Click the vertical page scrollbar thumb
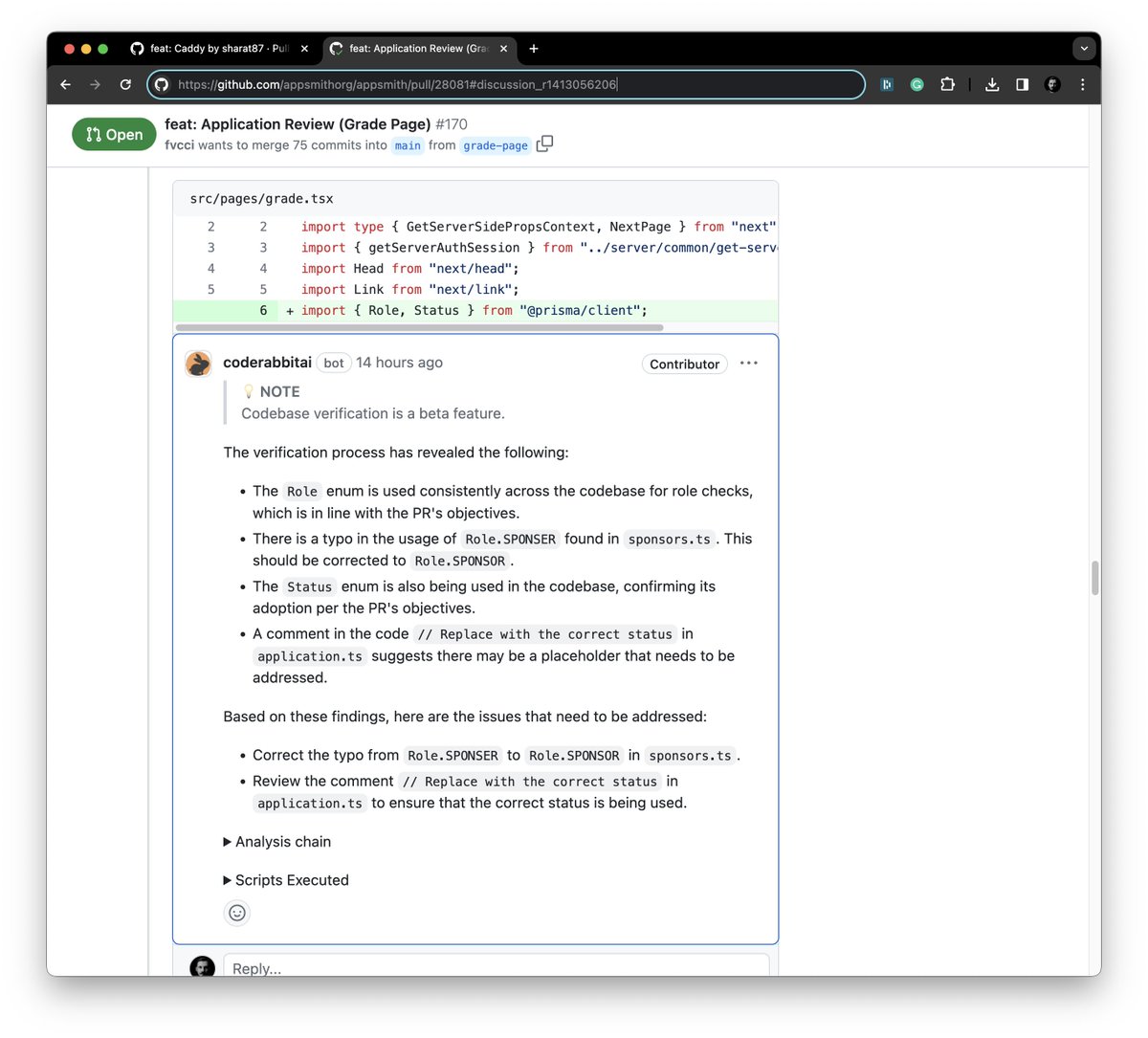Image resolution: width=1148 pixels, height=1038 pixels. pos(1094,578)
